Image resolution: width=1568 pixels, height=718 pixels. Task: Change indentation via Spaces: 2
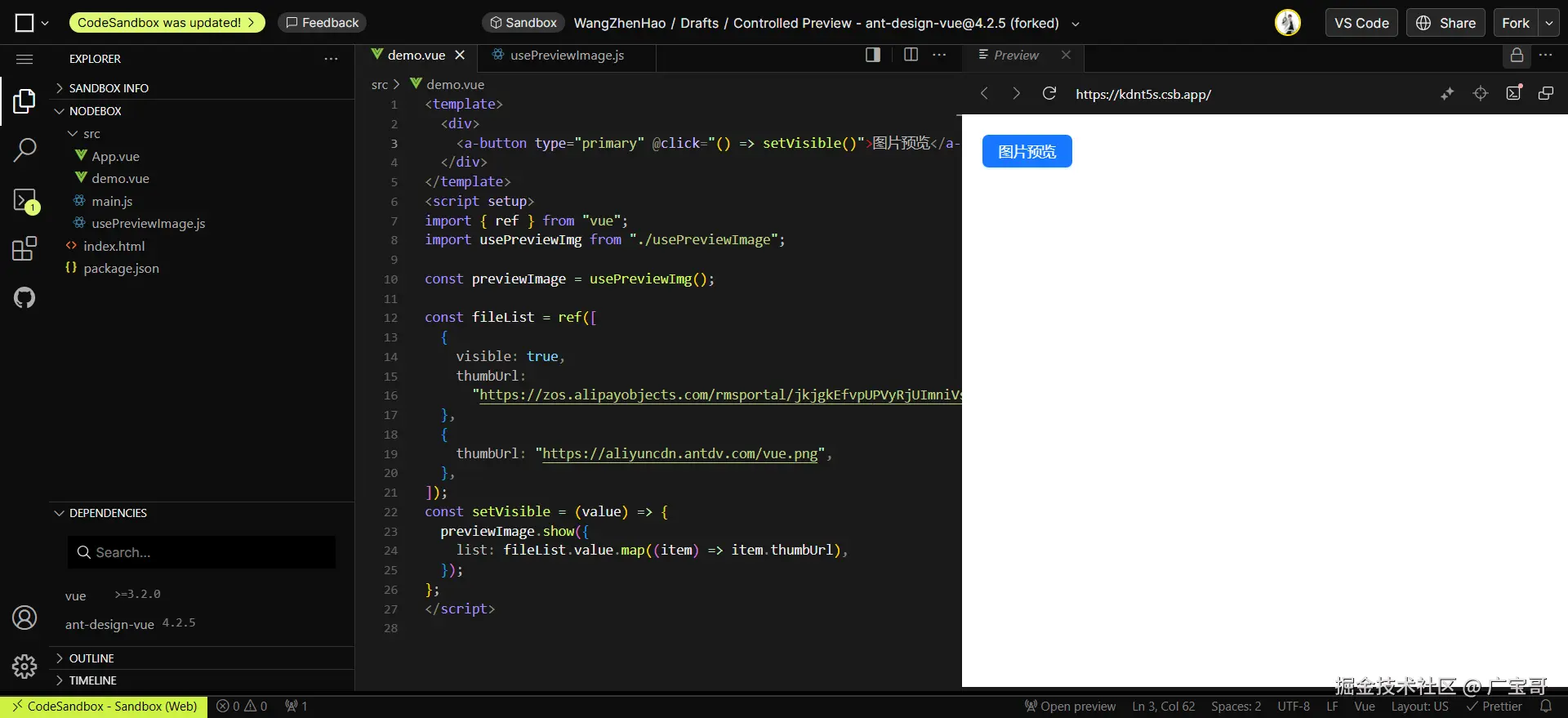[1236, 707]
